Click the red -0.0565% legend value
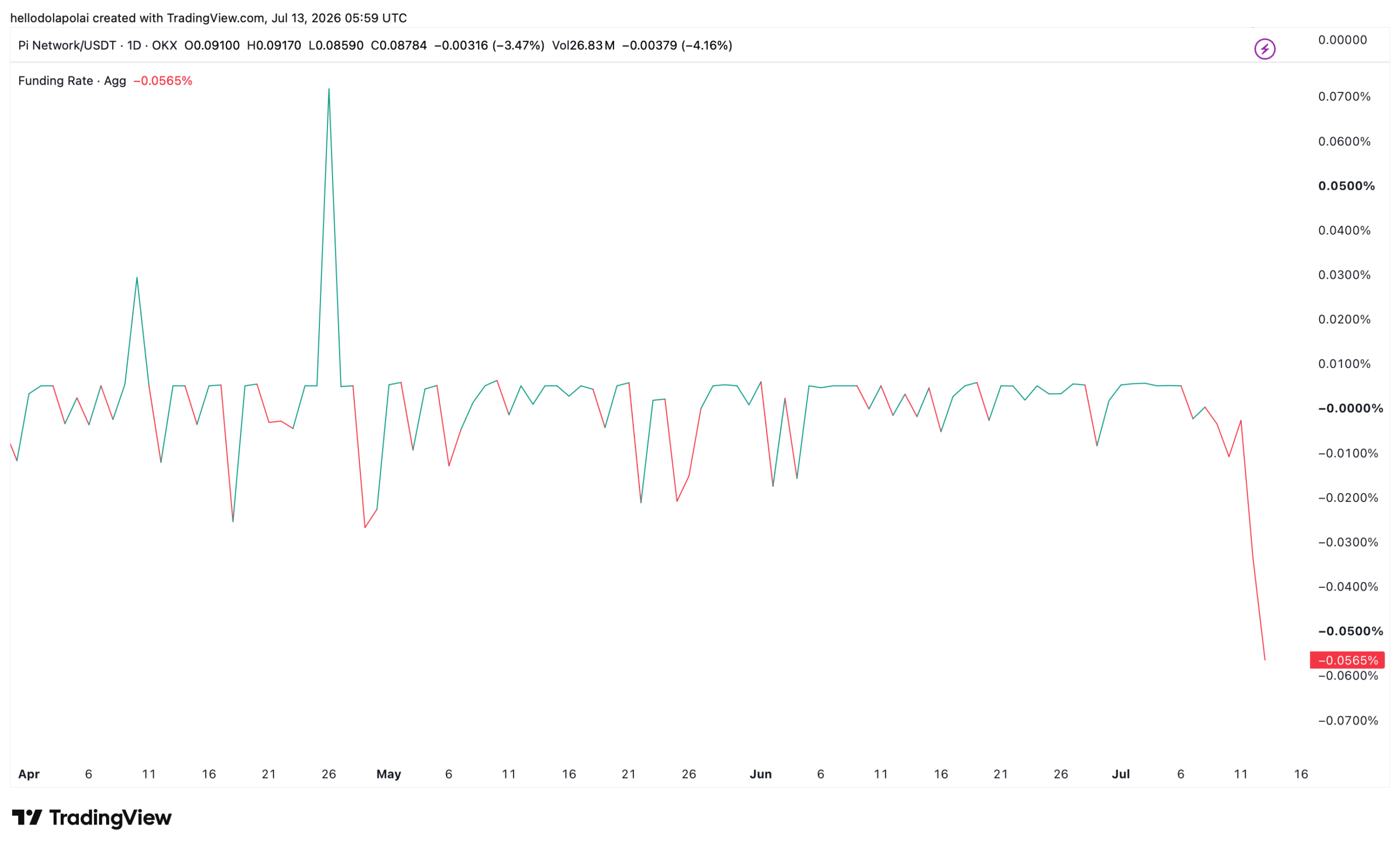This screenshot has width=1400, height=848. point(163,81)
